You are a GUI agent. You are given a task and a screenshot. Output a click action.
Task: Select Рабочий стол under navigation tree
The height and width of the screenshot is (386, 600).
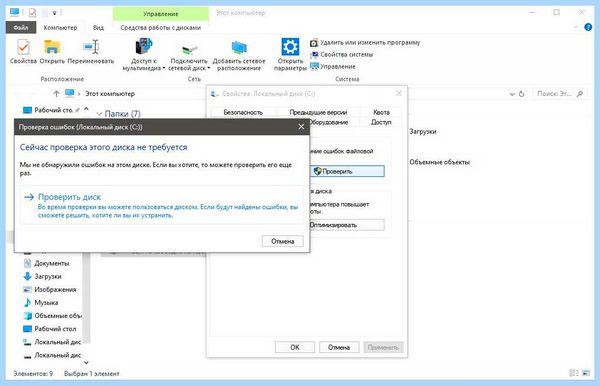tap(49, 329)
